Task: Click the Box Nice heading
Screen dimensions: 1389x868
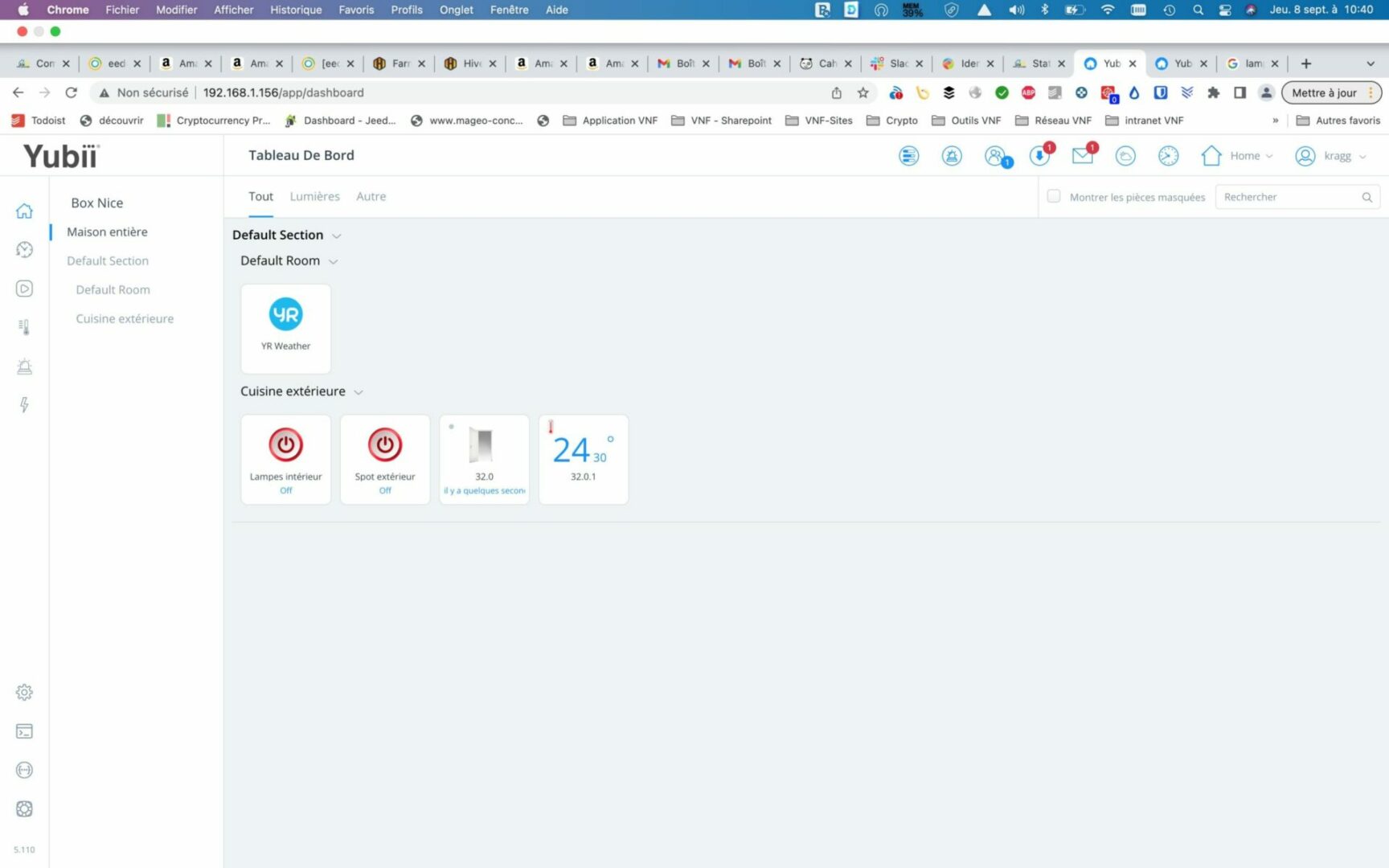Action: (97, 203)
